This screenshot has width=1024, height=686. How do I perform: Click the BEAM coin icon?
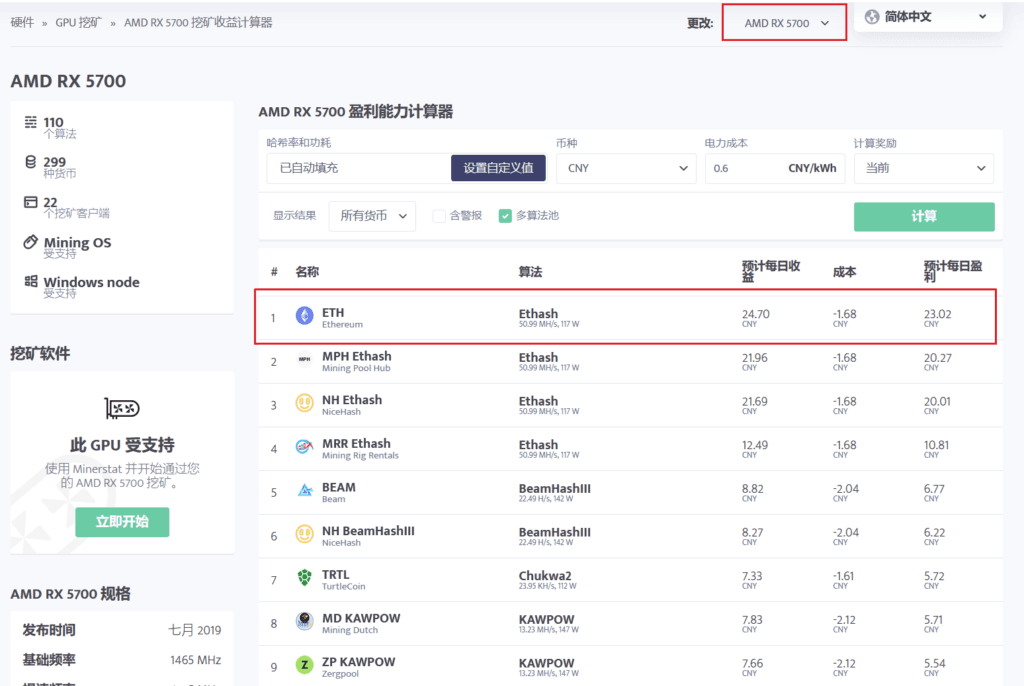pyautogui.click(x=304, y=492)
